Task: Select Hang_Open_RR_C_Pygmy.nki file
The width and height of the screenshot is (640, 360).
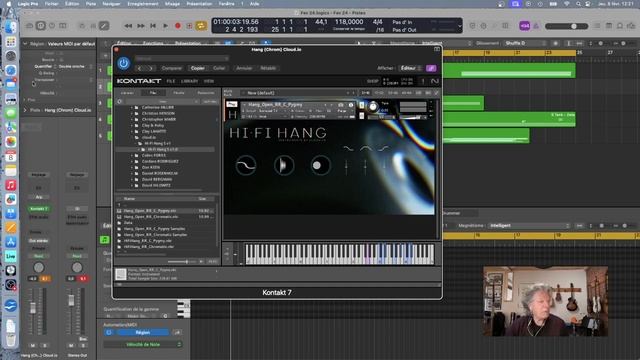Action: [150, 211]
